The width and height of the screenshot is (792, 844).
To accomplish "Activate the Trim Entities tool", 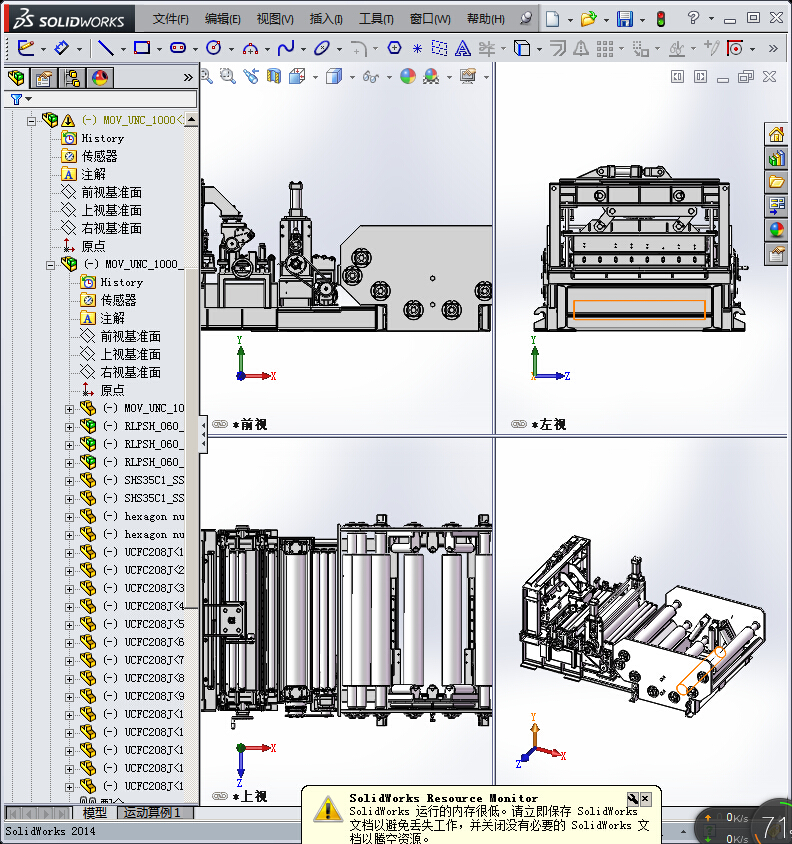I will point(487,48).
